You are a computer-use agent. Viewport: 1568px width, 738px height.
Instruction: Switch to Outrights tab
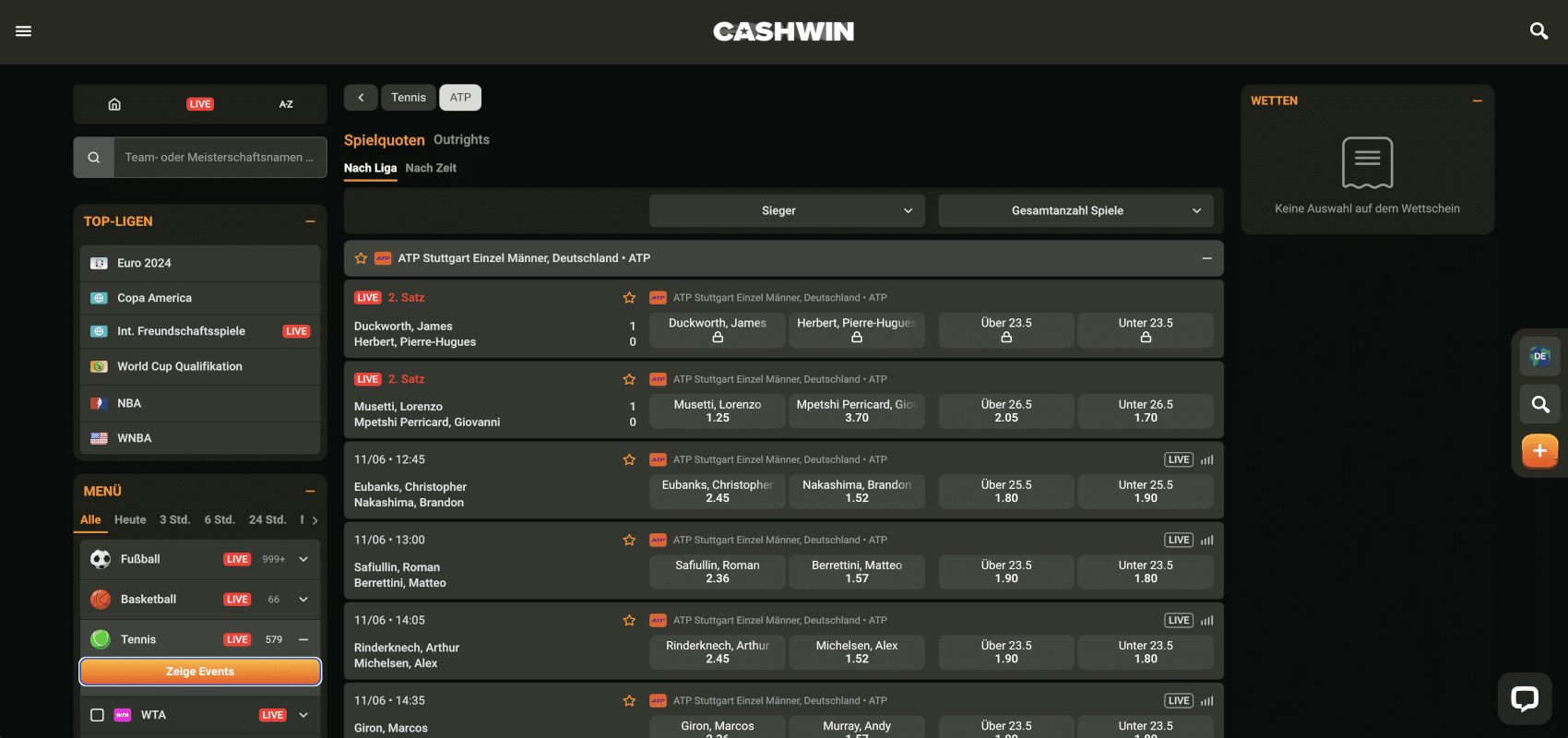[461, 139]
